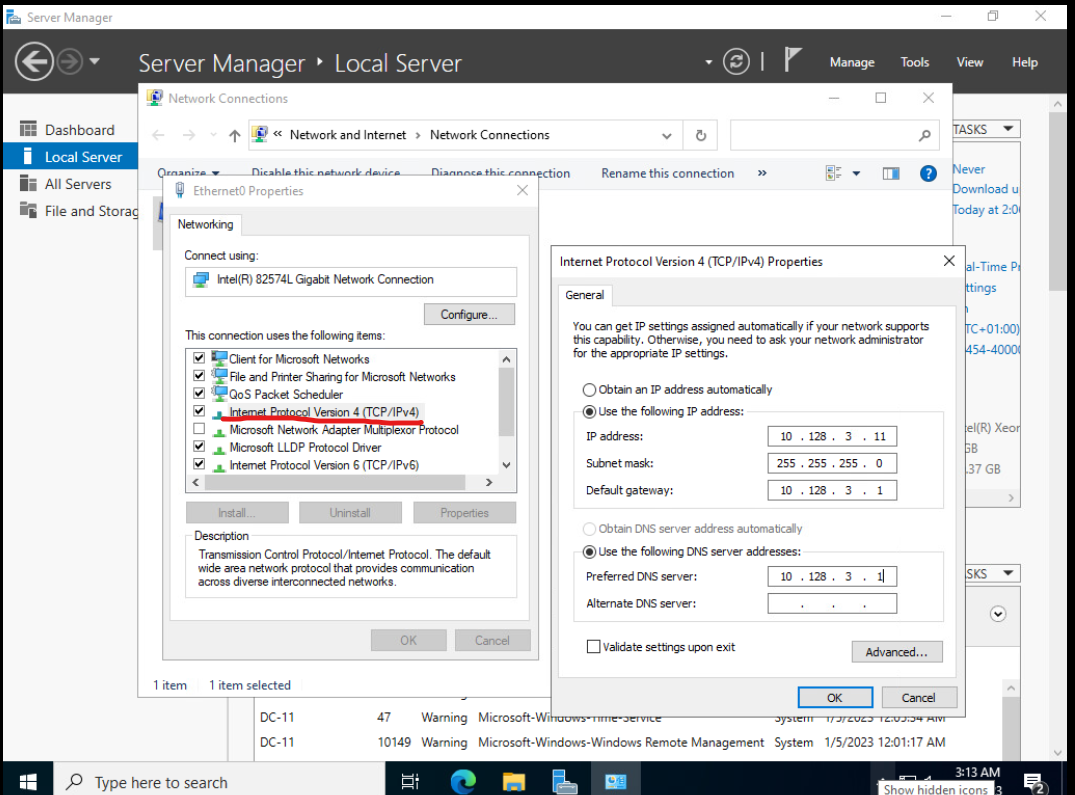The width and height of the screenshot is (1075, 795).
Task: Click Configure button
Action: point(469,315)
